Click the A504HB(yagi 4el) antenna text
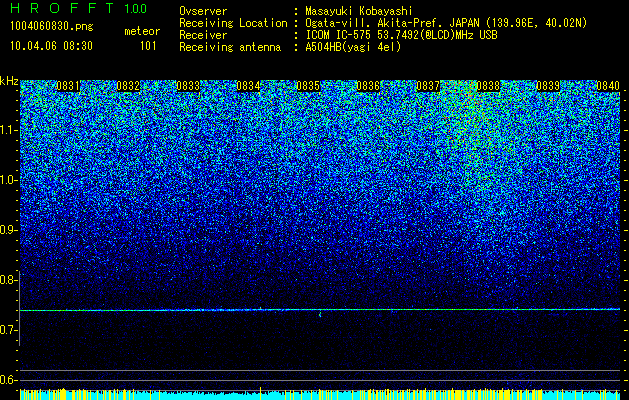This screenshot has width=629, height=400. click(x=353, y=47)
